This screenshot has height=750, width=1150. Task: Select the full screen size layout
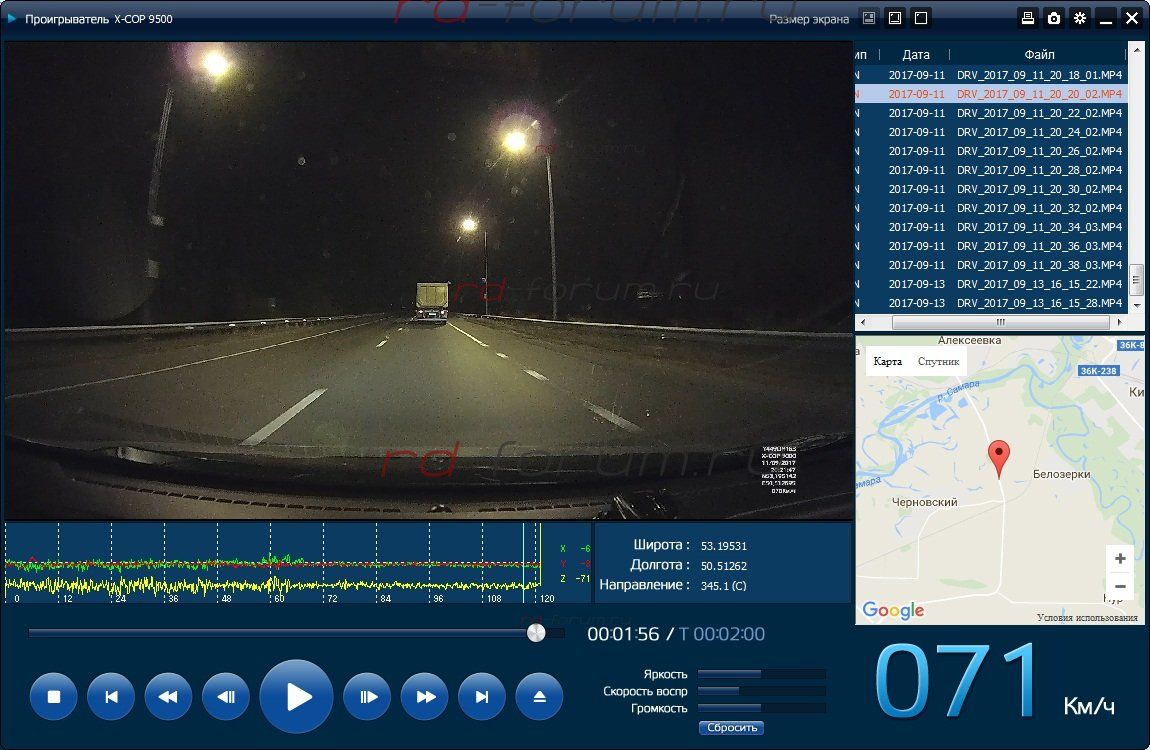[921, 18]
